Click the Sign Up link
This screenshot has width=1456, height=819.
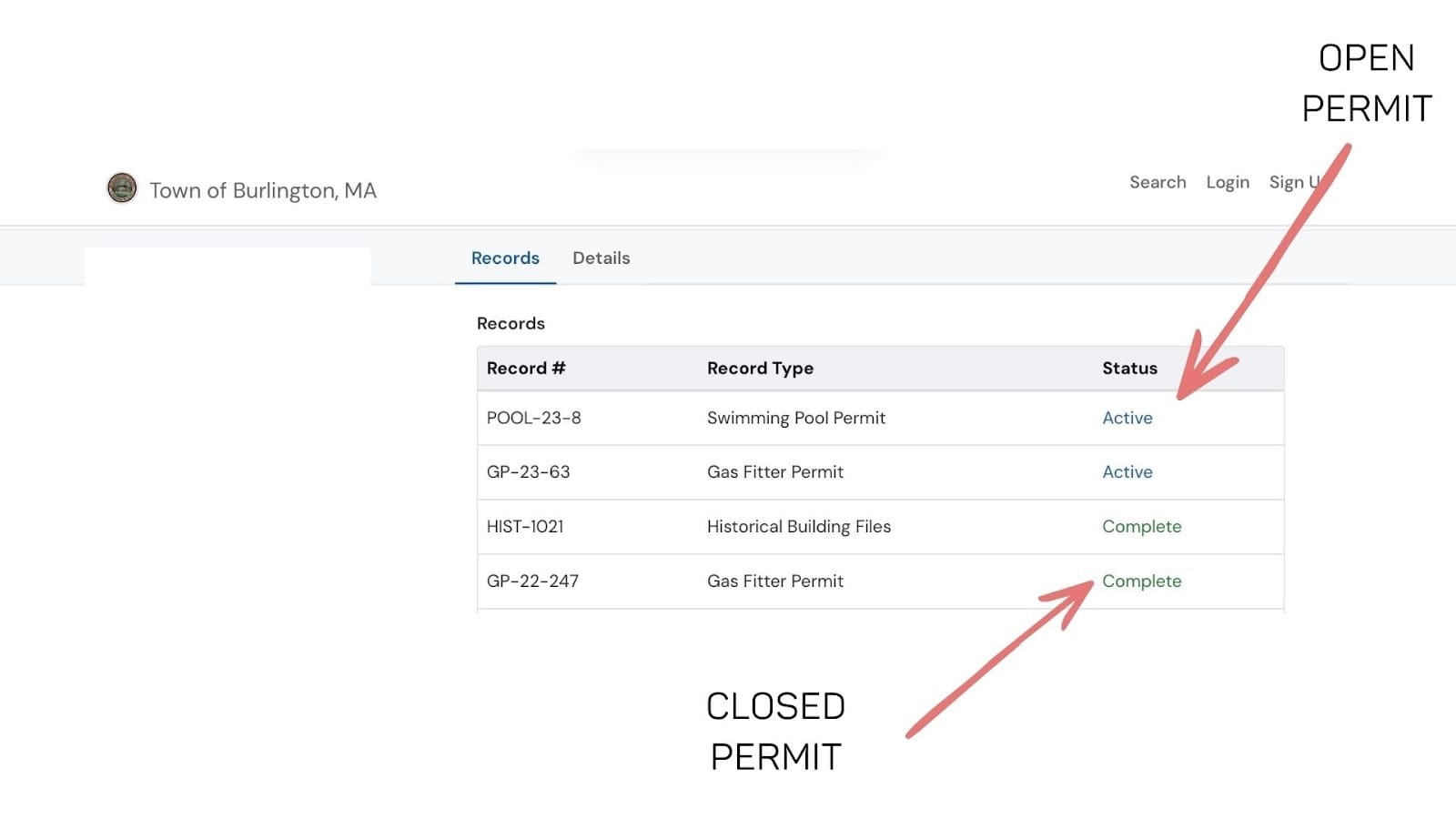(1290, 183)
